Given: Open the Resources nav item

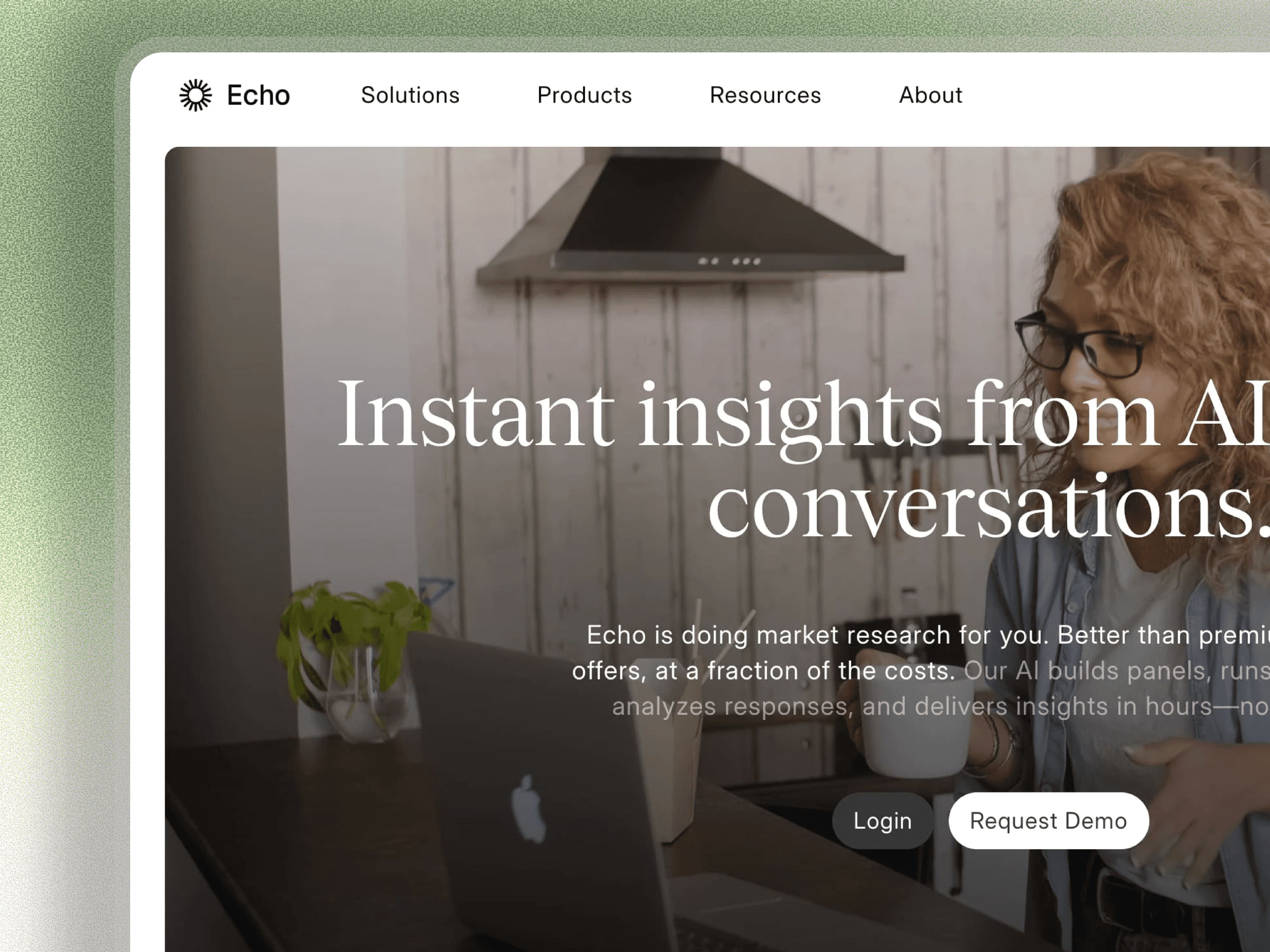Looking at the screenshot, I should [765, 95].
